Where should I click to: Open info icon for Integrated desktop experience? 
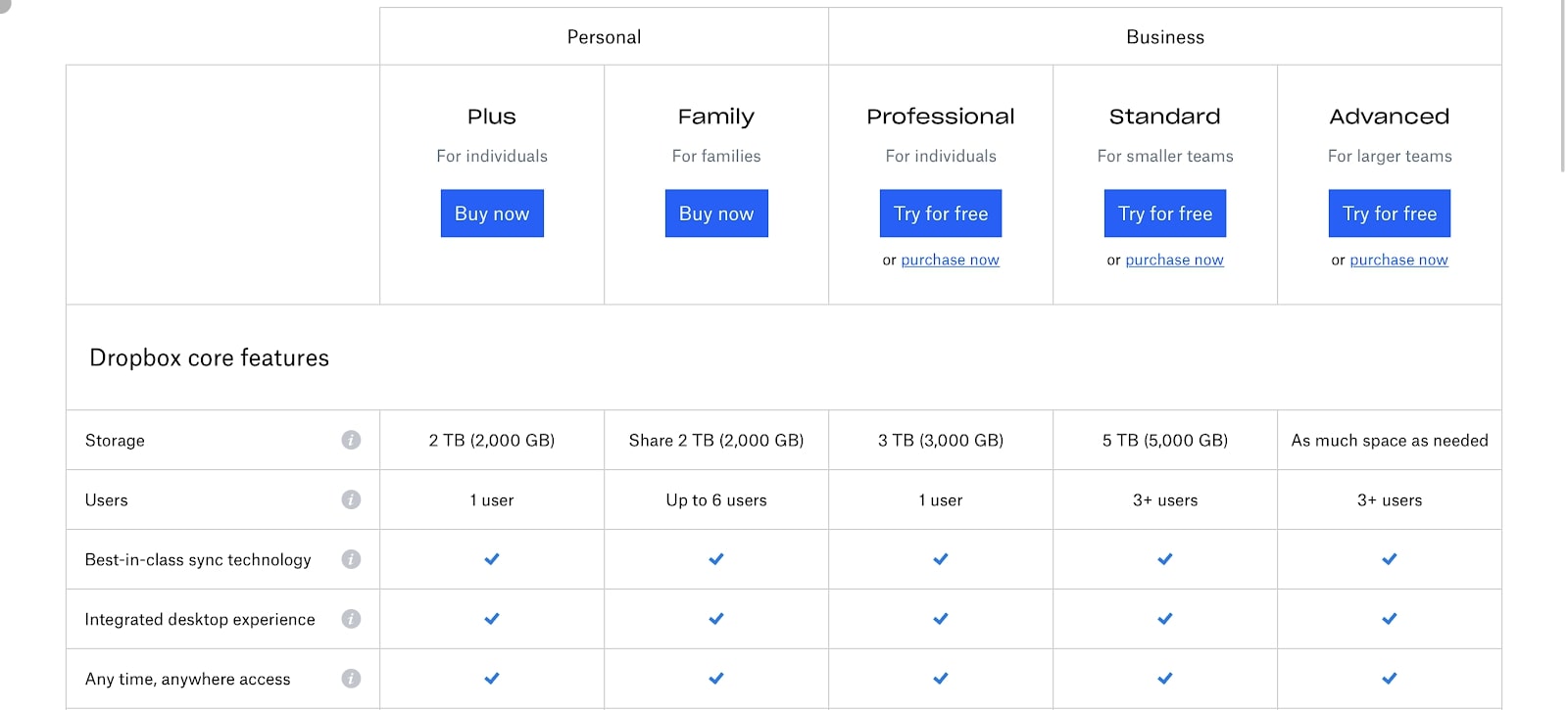tap(351, 619)
